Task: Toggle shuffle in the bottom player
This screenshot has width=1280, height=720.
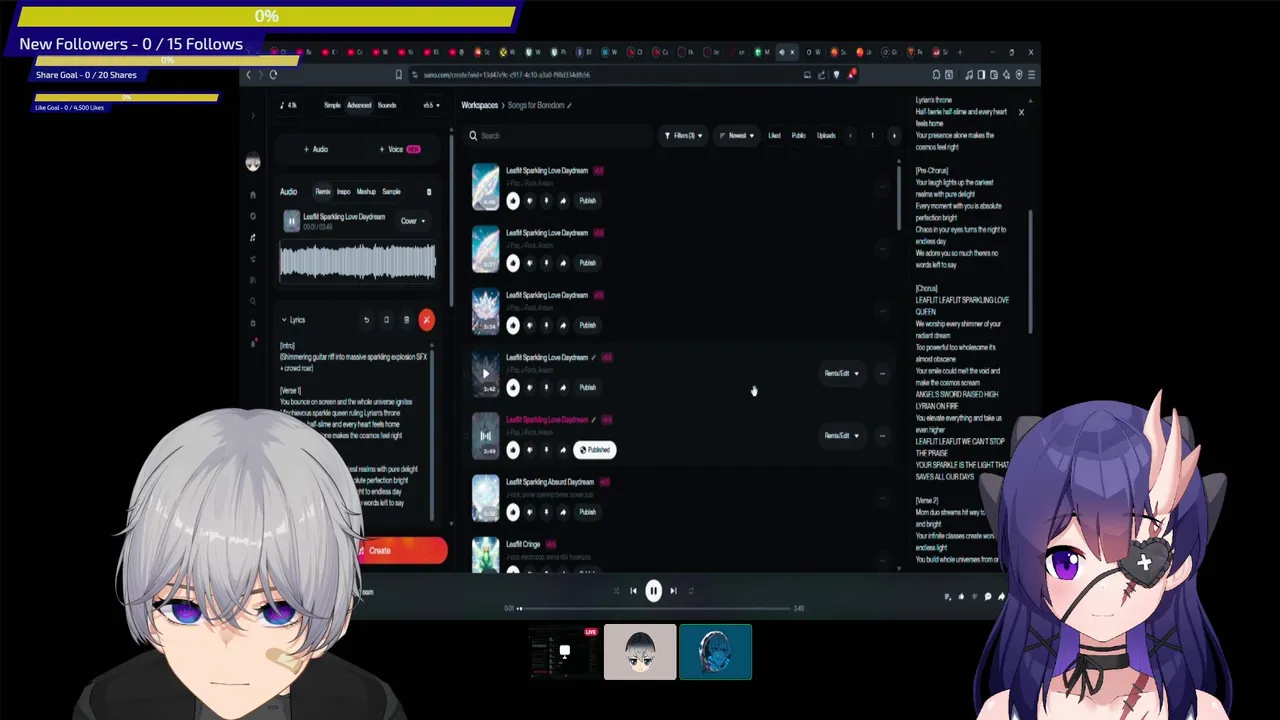Action: point(616,591)
